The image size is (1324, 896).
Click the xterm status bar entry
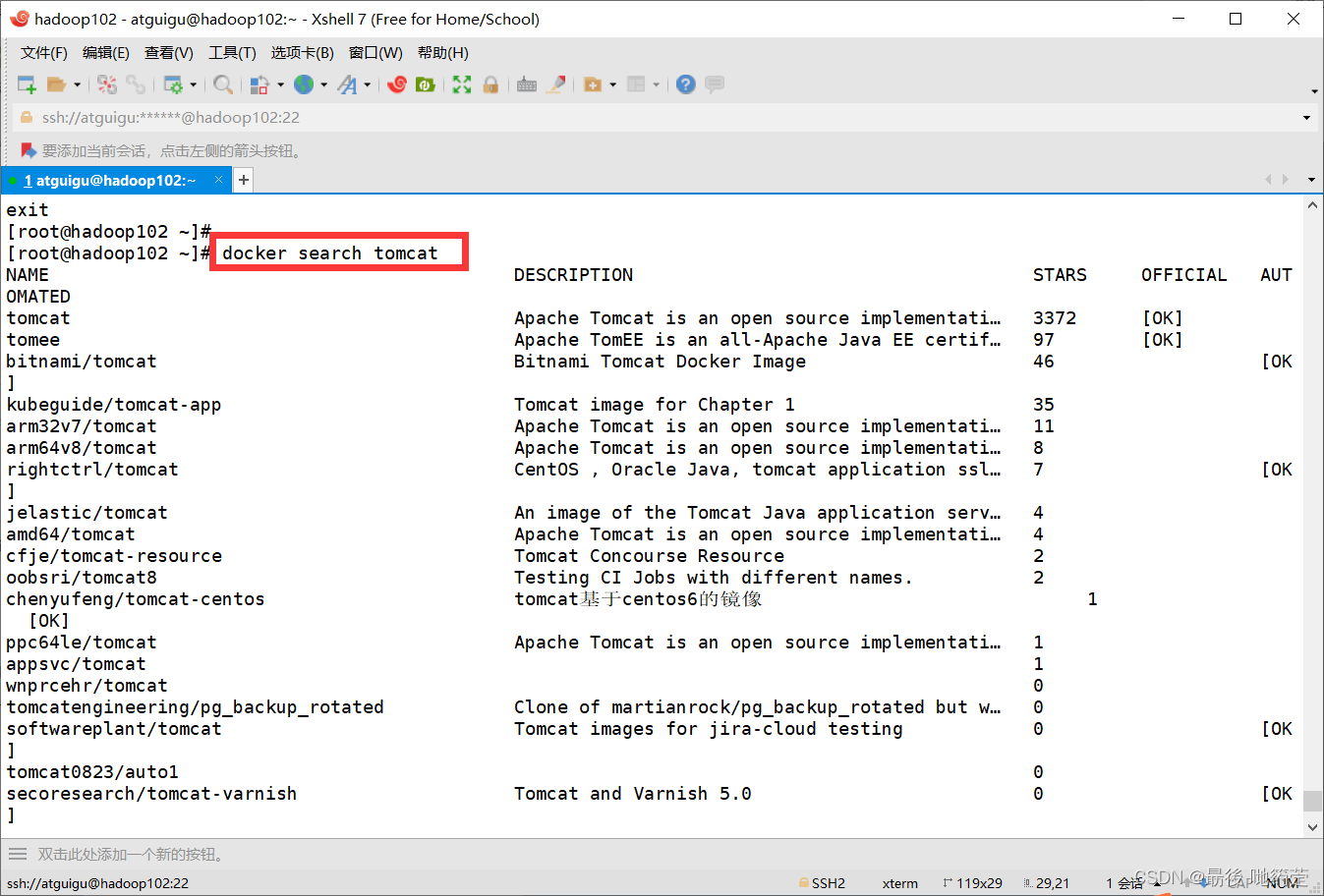point(900,883)
